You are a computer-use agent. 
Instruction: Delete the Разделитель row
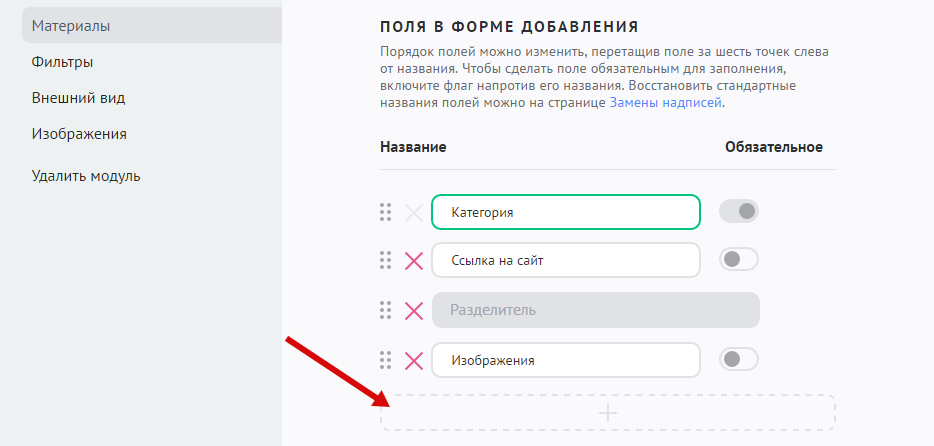[x=413, y=311]
